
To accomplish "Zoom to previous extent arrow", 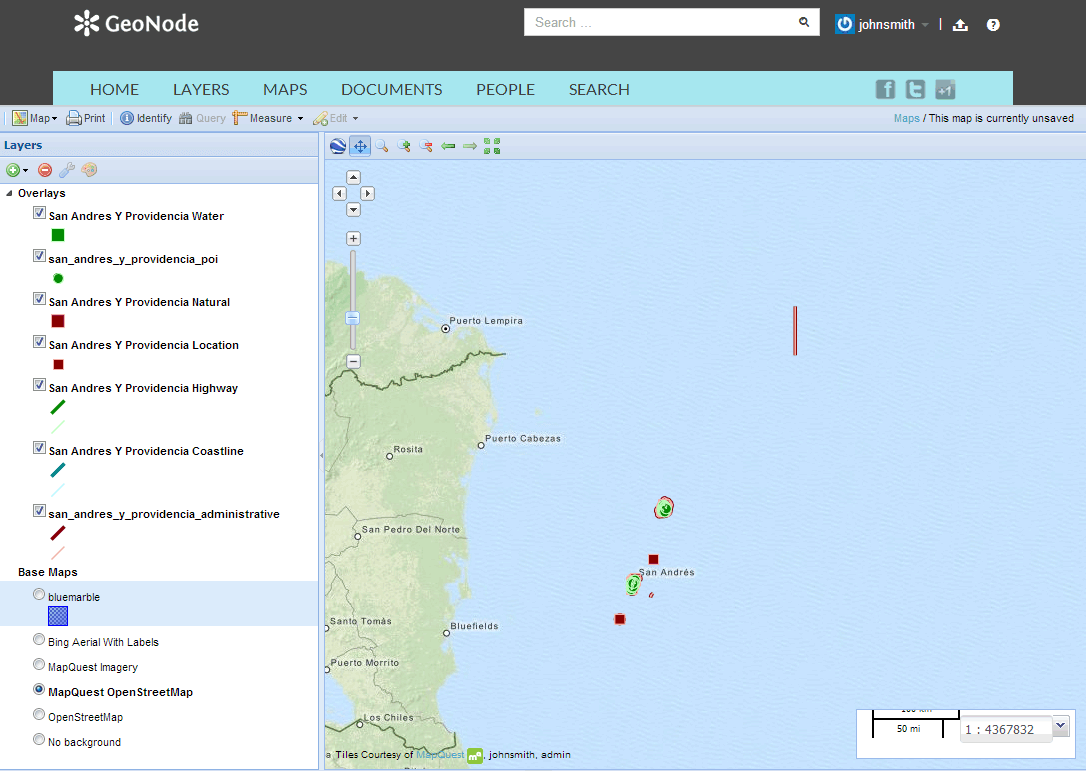I will click(448, 146).
